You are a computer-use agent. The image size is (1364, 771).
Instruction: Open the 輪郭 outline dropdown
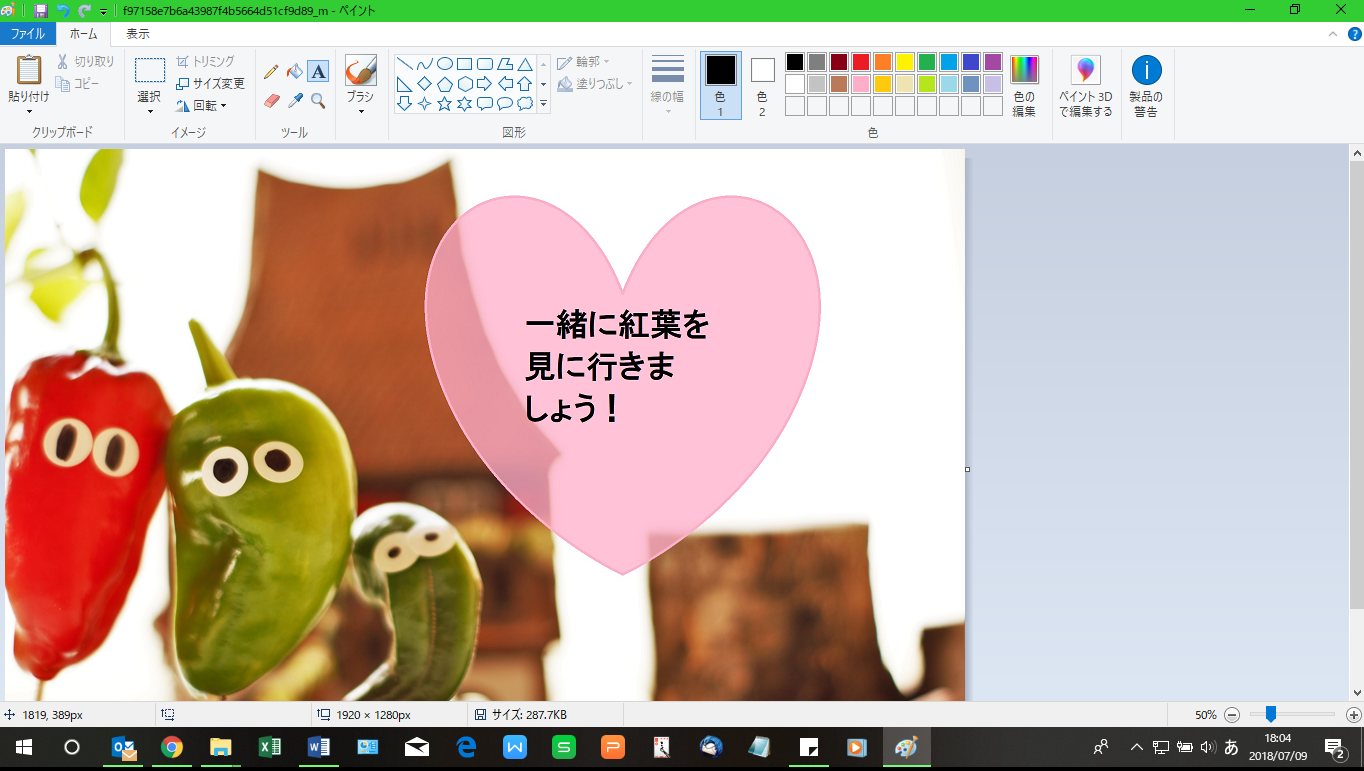point(583,62)
